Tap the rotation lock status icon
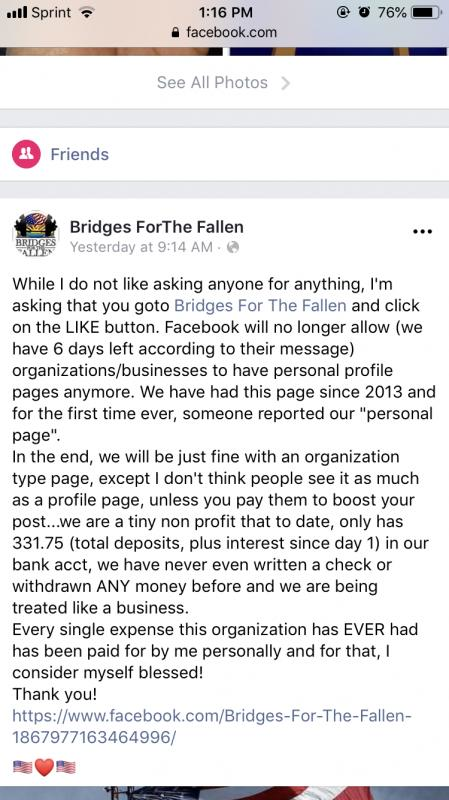Image resolution: width=449 pixels, height=800 pixels. (x=343, y=12)
